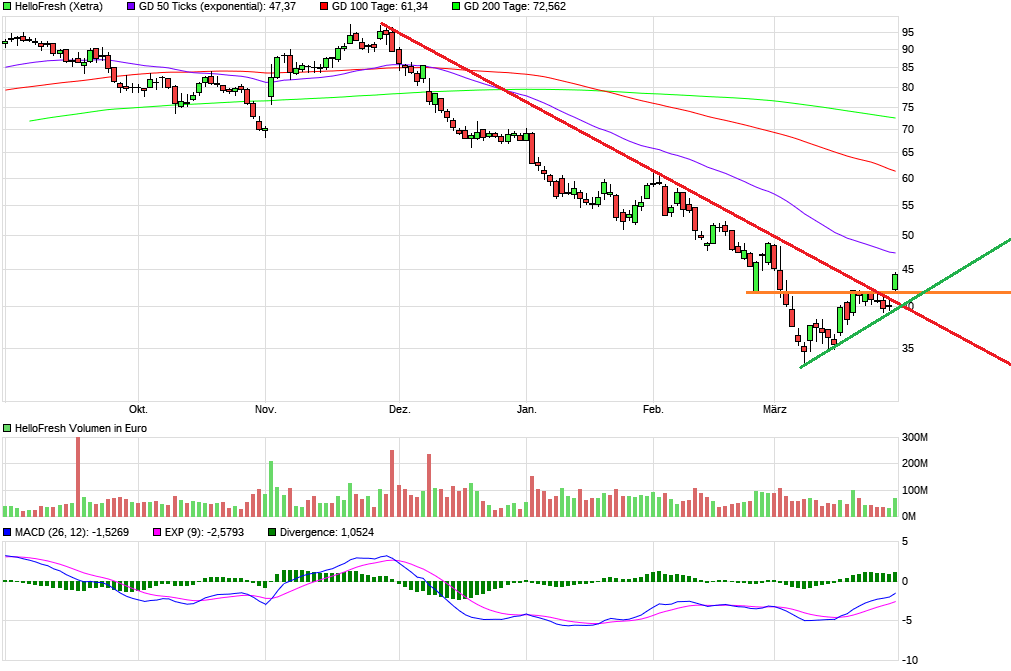Click the tall green volume bar in early November
This screenshot has width=1011, height=671.
point(271,489)
